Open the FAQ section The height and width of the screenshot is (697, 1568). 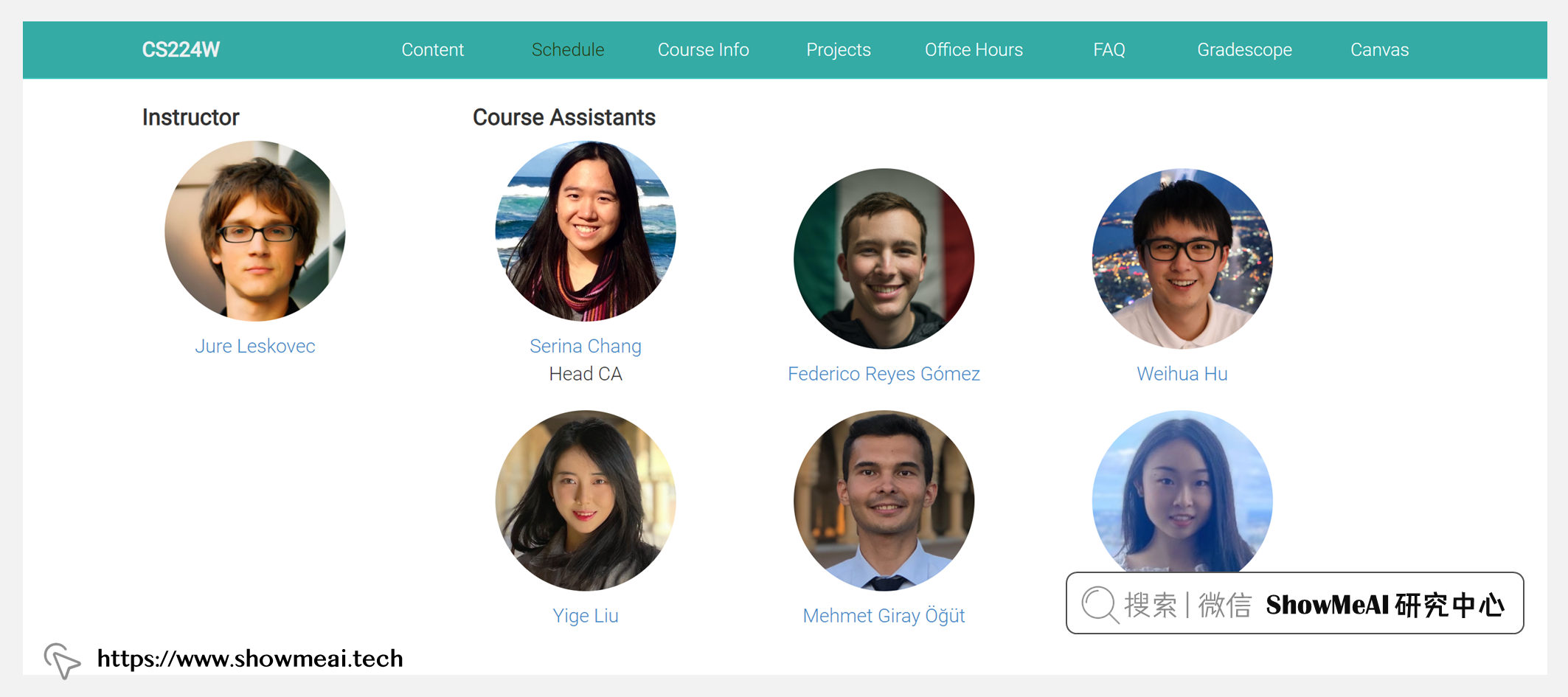pos(1109,49)
